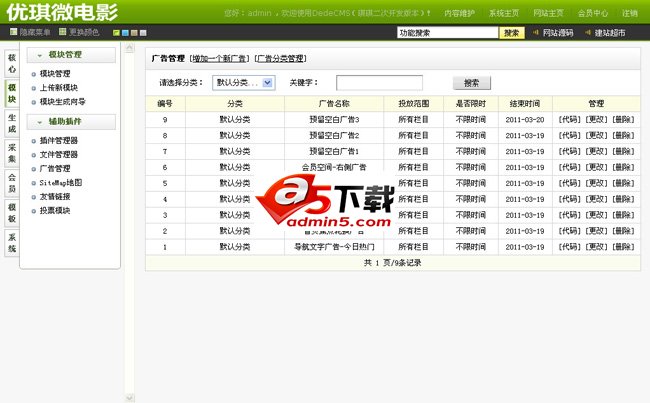
Task: Open 友情链接 in sidebar
Action: [55, 197]
